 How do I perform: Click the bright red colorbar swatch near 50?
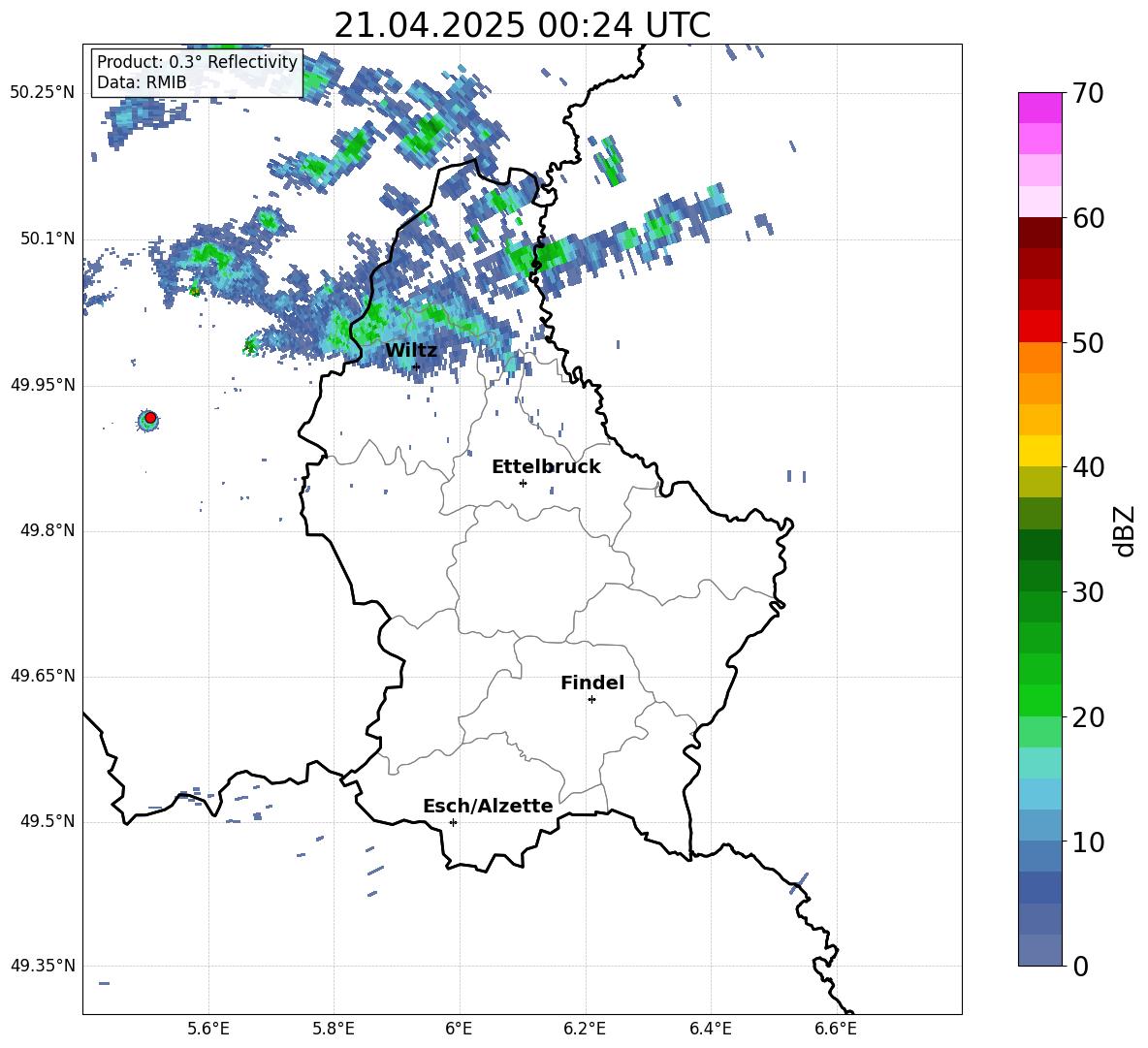(1039, 327)
